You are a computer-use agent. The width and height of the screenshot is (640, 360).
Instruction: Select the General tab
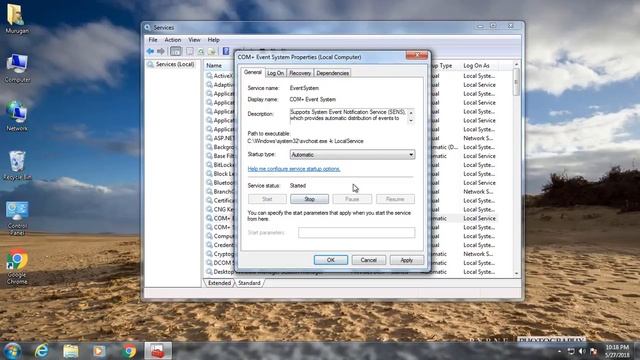pos(252,72)
